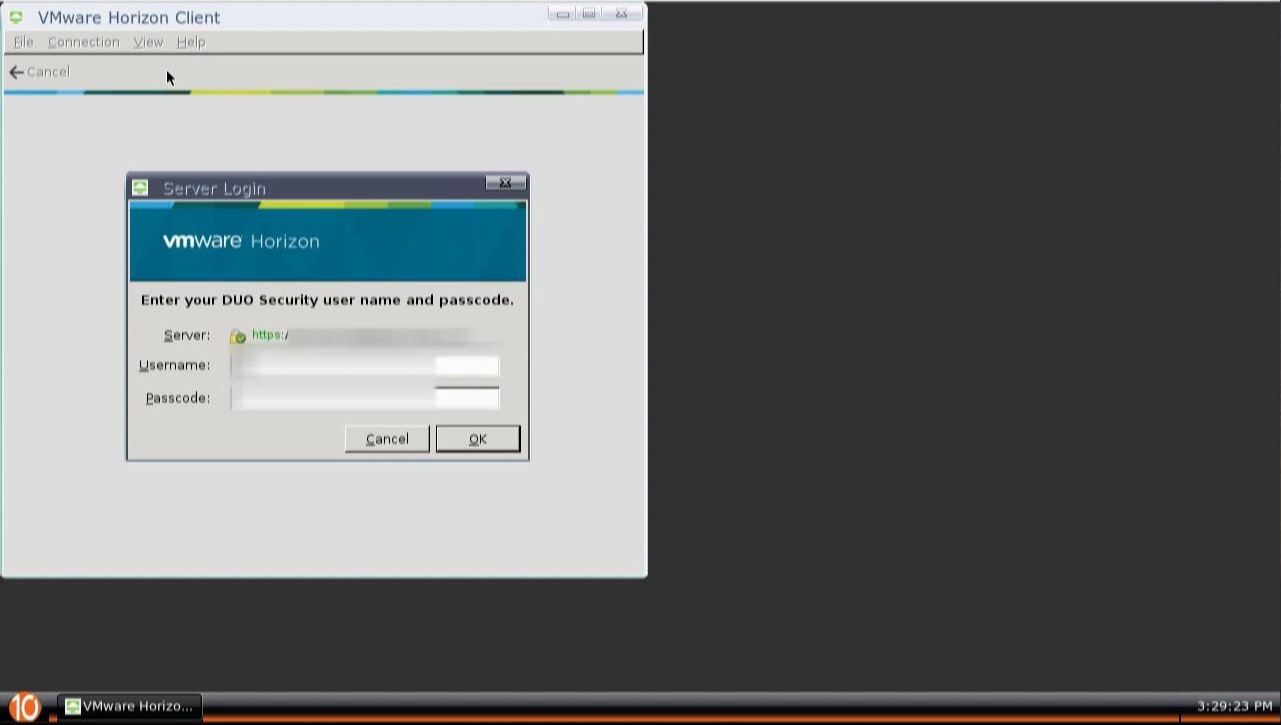Click the secure lock icon beside server URL
This screenshot has height=725, width=1281.
237,336
